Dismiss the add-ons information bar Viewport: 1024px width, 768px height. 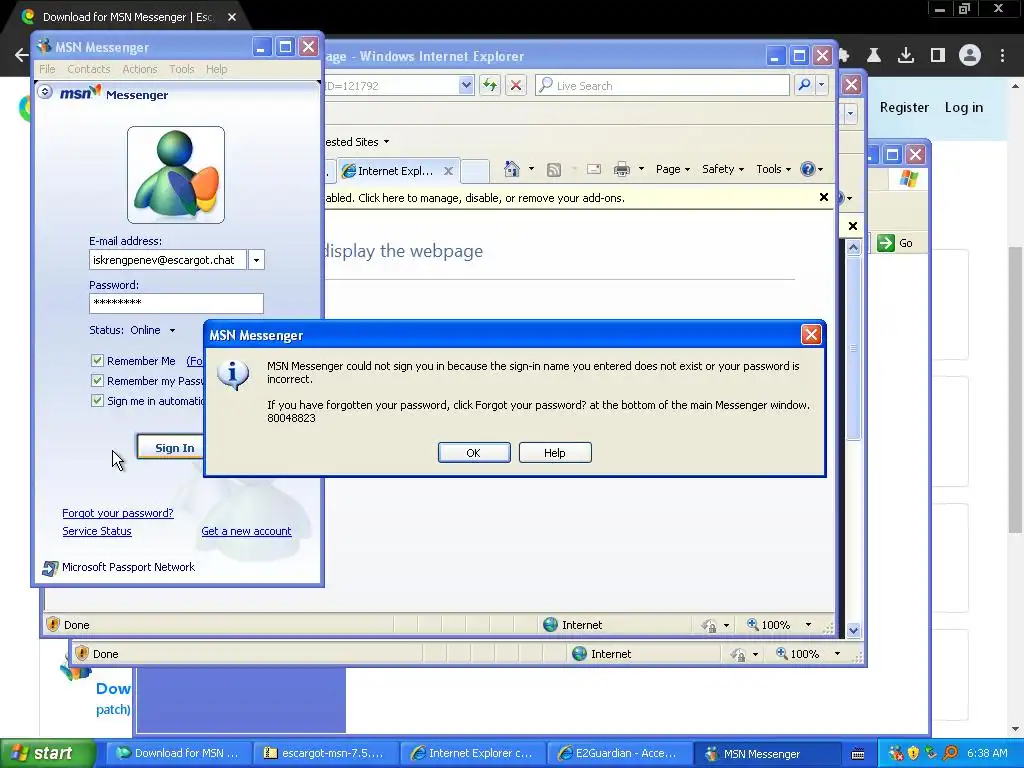point(824,197)
